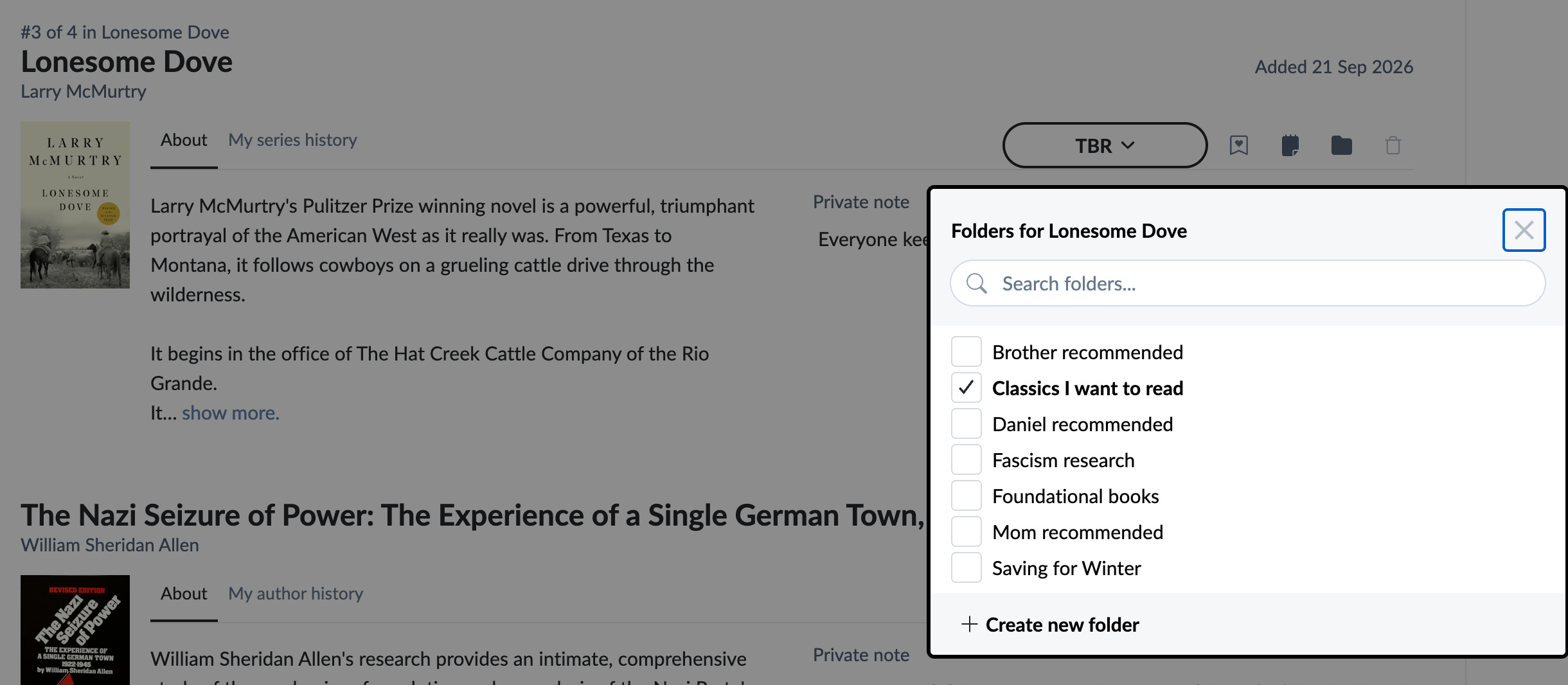The width and height of the screenshot is (1568, 685).
Task: Open the TBR status dropdown
Action: (x=1105, y=145)
